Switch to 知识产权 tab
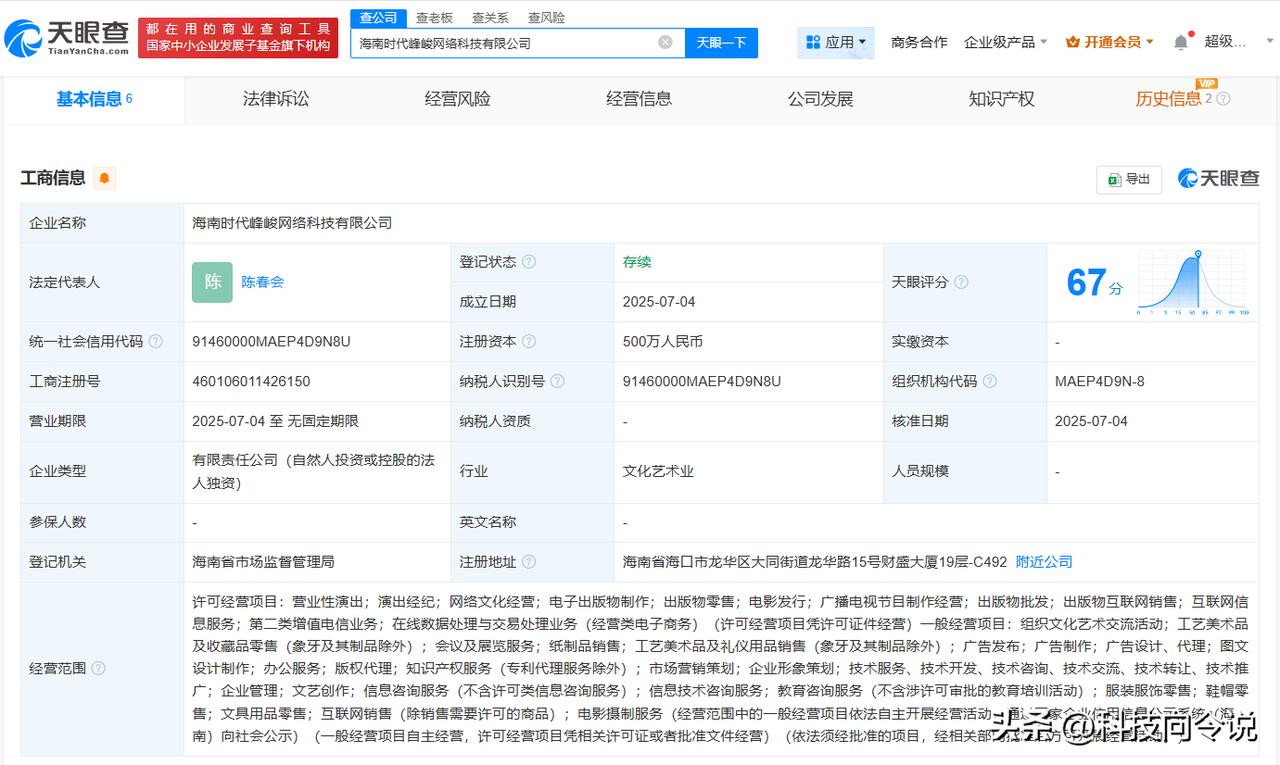The height and width of the screenshot is (765, 1280). [x=1001, y=99]
